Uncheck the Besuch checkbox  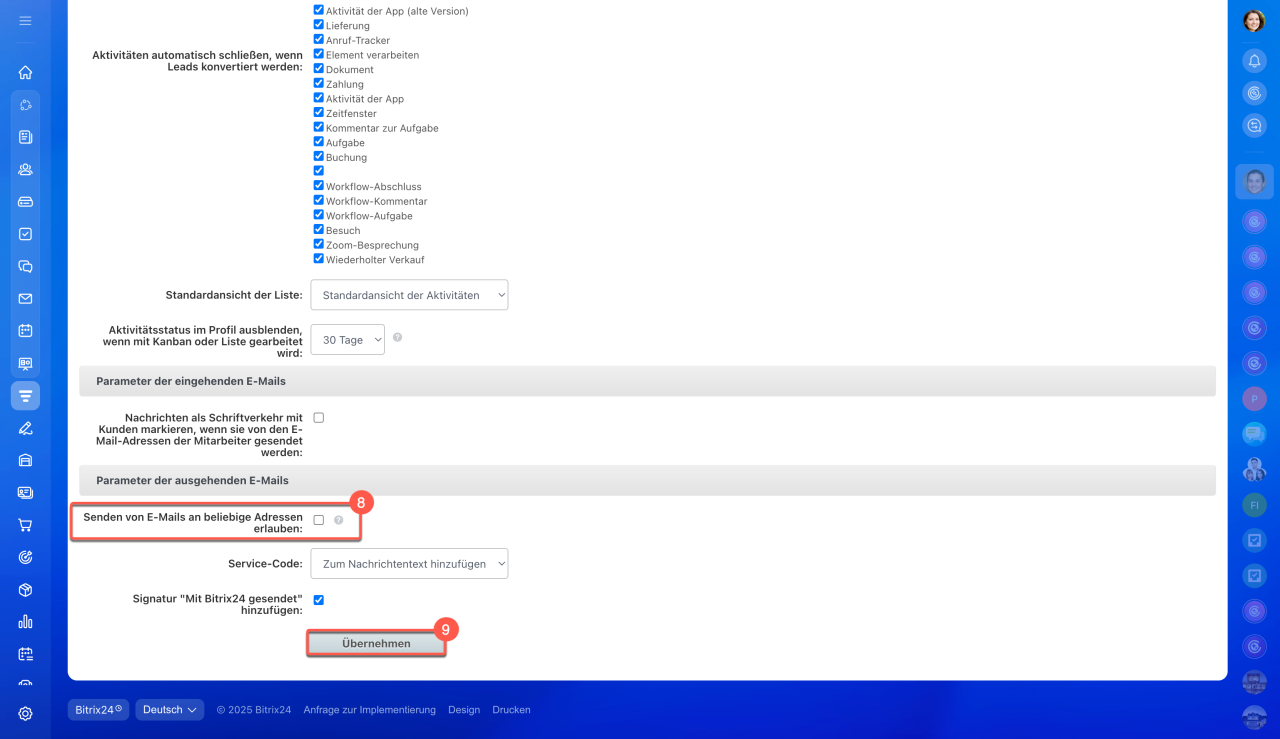pyautogui.click(x=318, y=230)
